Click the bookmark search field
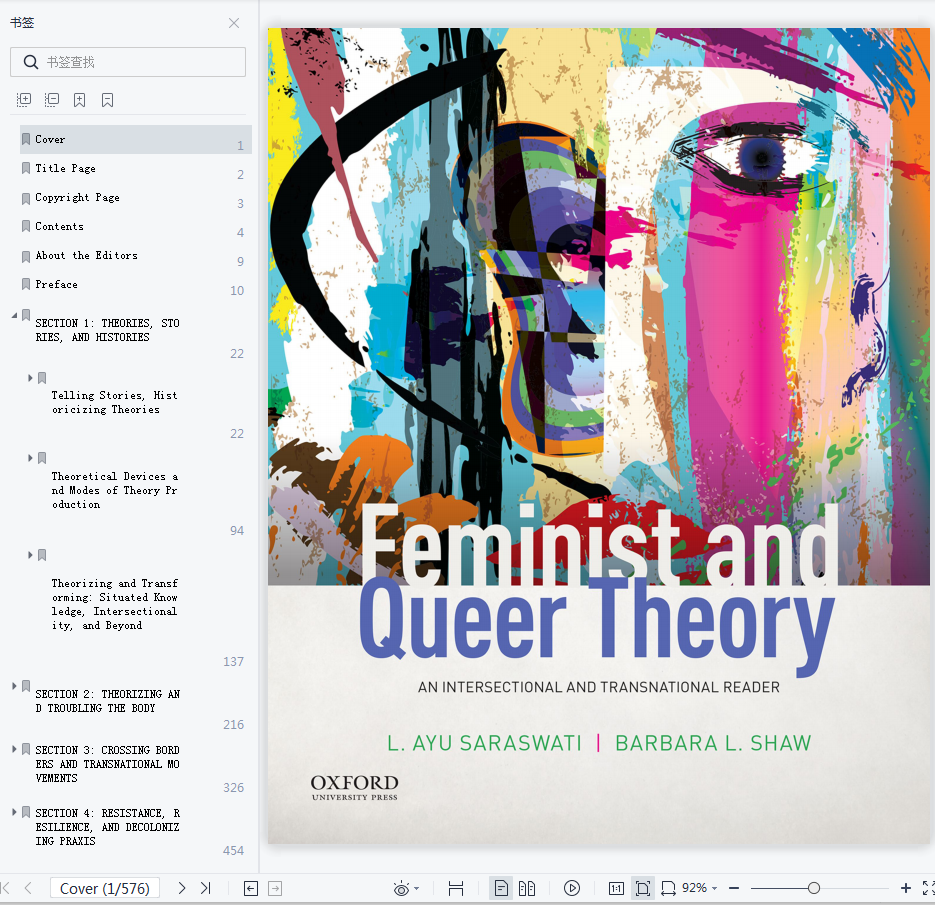The width and height of the screenshot is (935, 905). (128, 62)
